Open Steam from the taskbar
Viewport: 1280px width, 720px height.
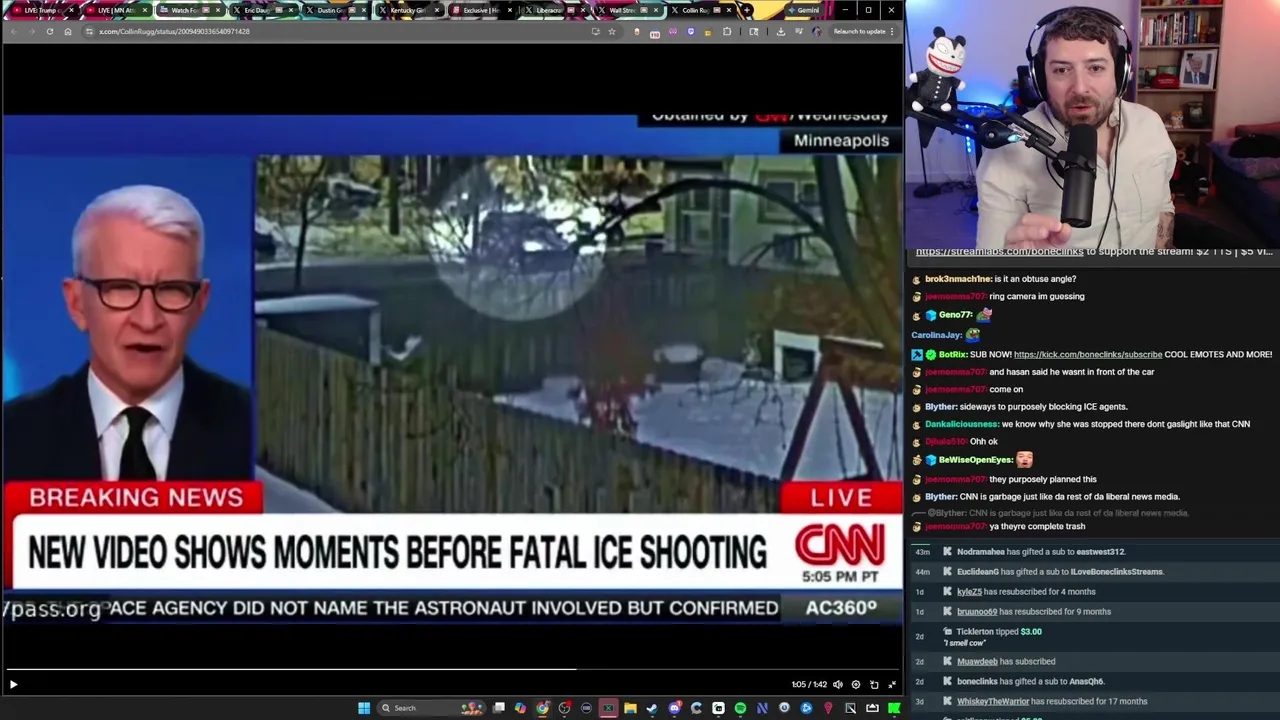[x=652, y=708]
